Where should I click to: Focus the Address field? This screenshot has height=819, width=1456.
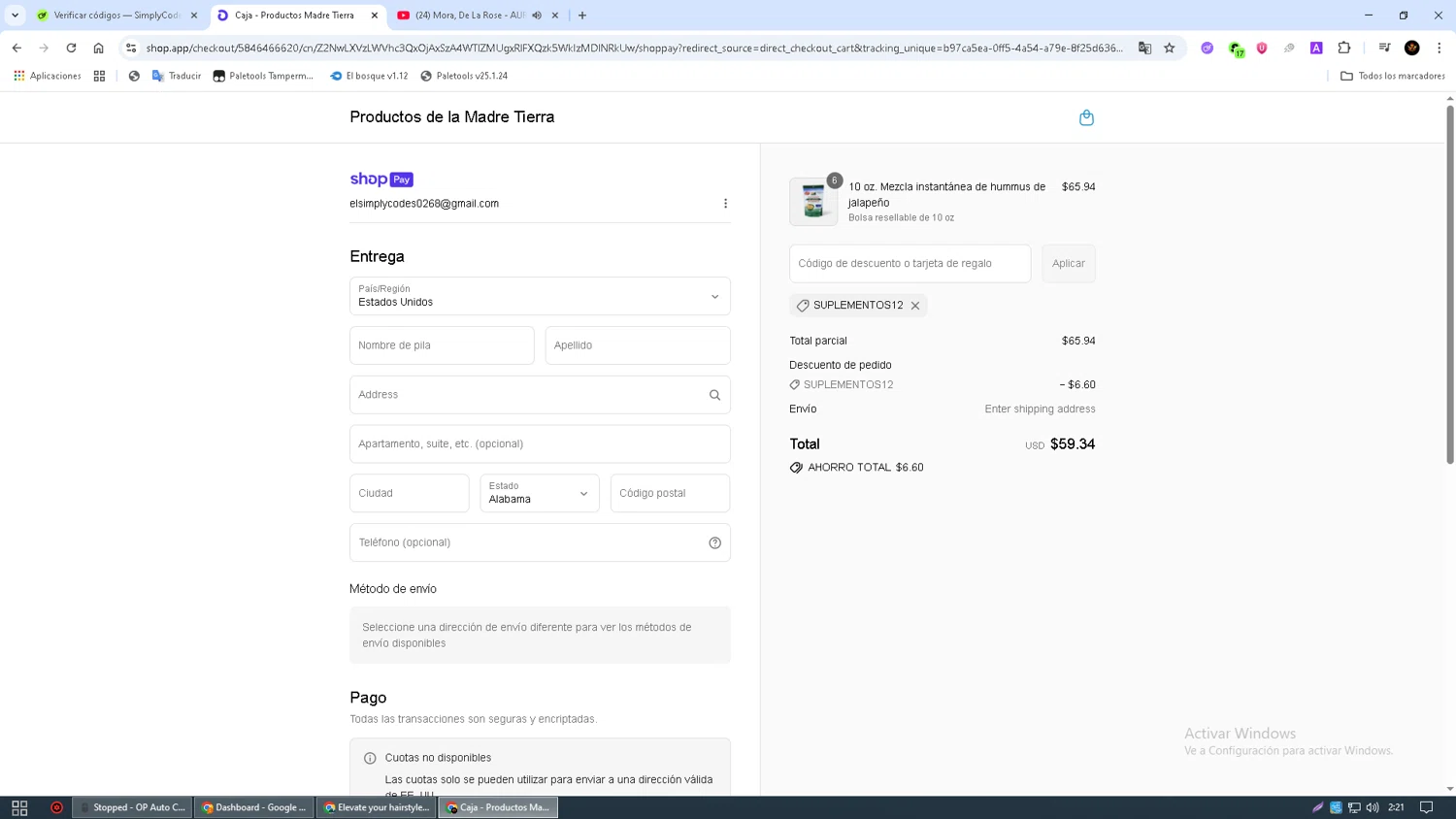[x=540, y=395]
